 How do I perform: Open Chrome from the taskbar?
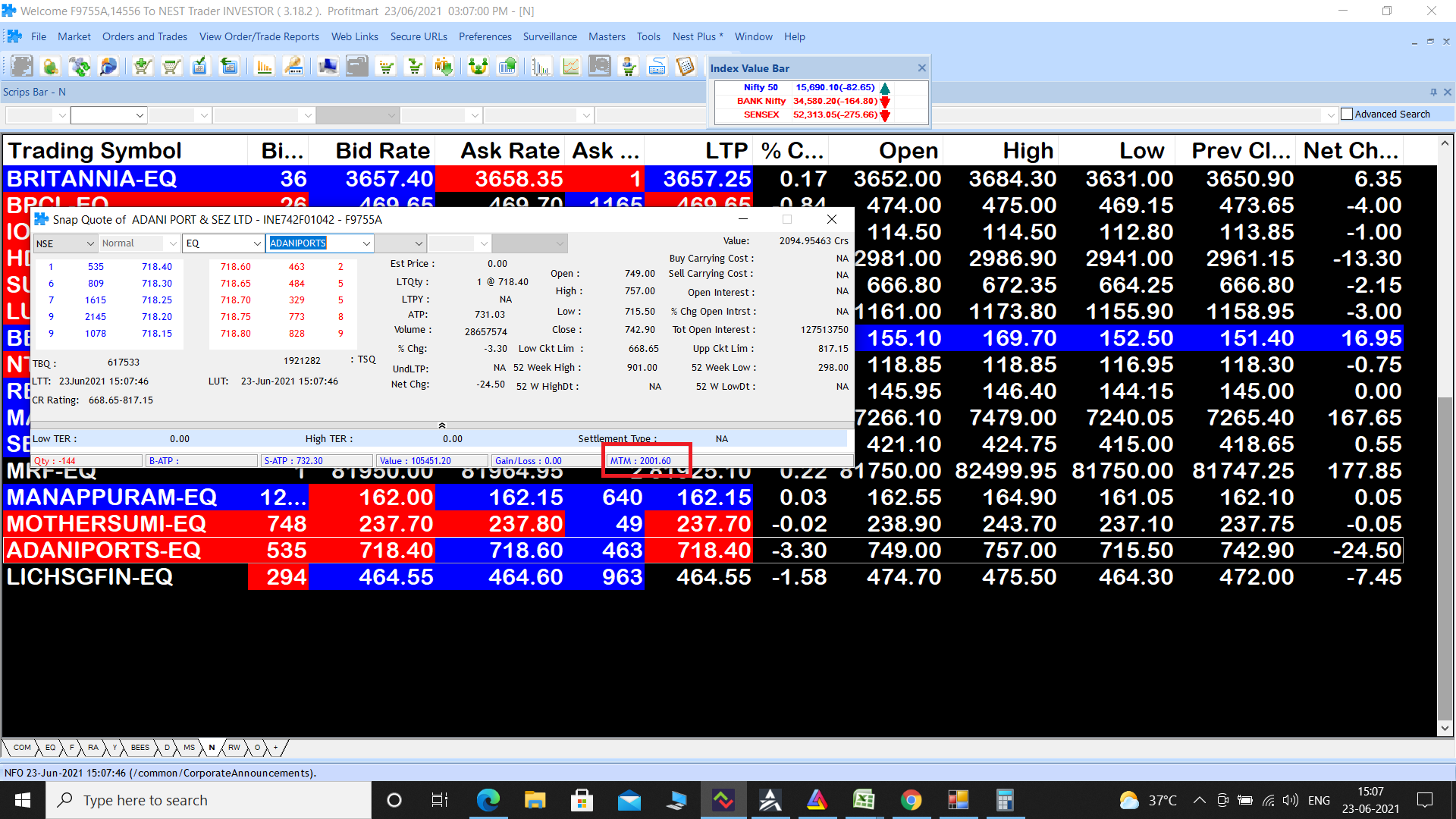point(911,800)
